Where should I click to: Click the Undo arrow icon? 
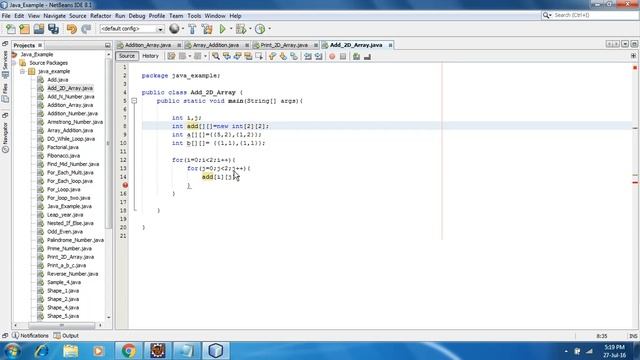[72, 29]
